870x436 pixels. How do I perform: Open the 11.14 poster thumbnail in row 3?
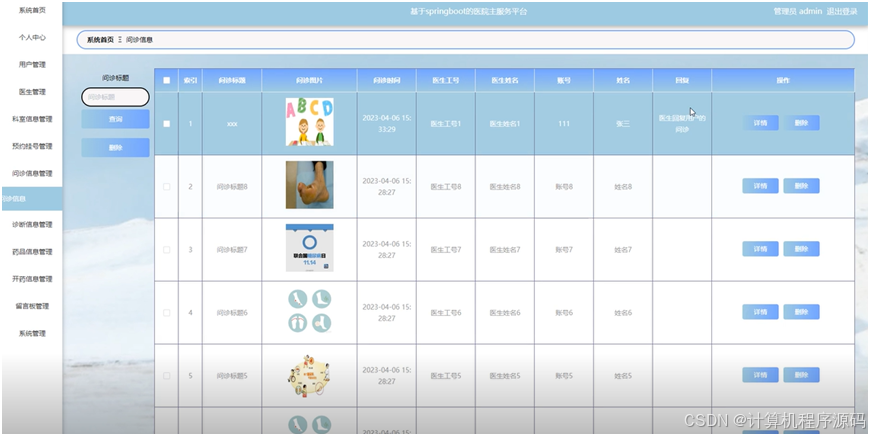tap(310, 248)
